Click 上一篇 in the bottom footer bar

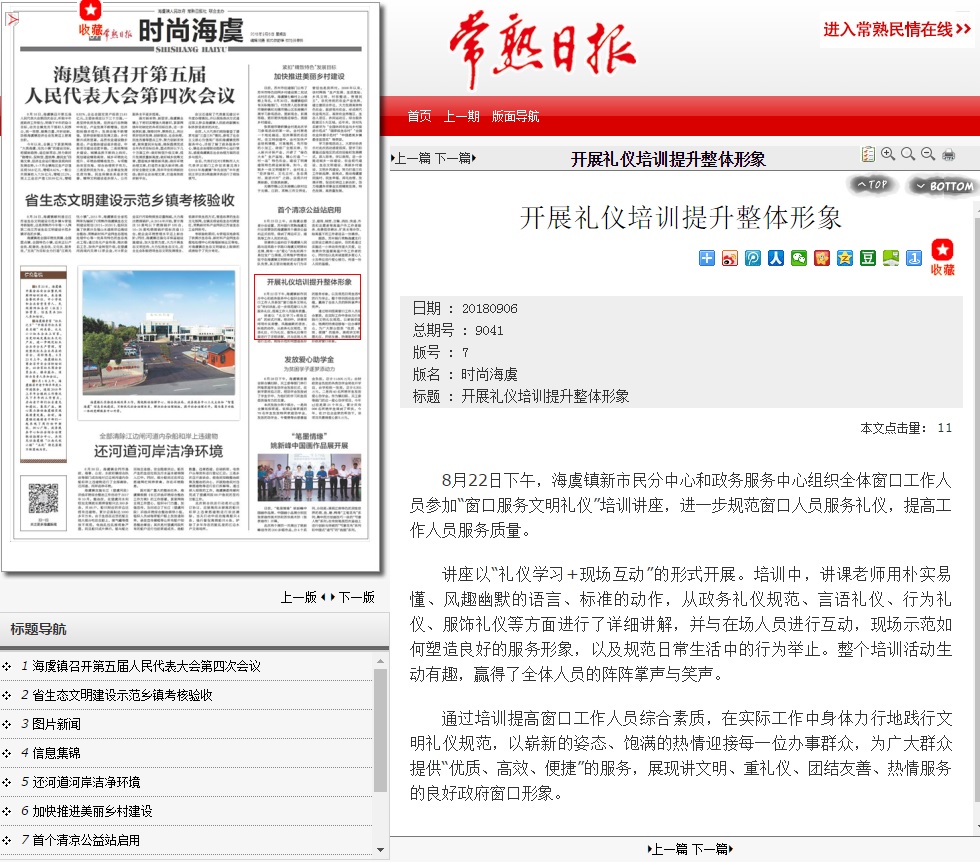click(668, 849)
